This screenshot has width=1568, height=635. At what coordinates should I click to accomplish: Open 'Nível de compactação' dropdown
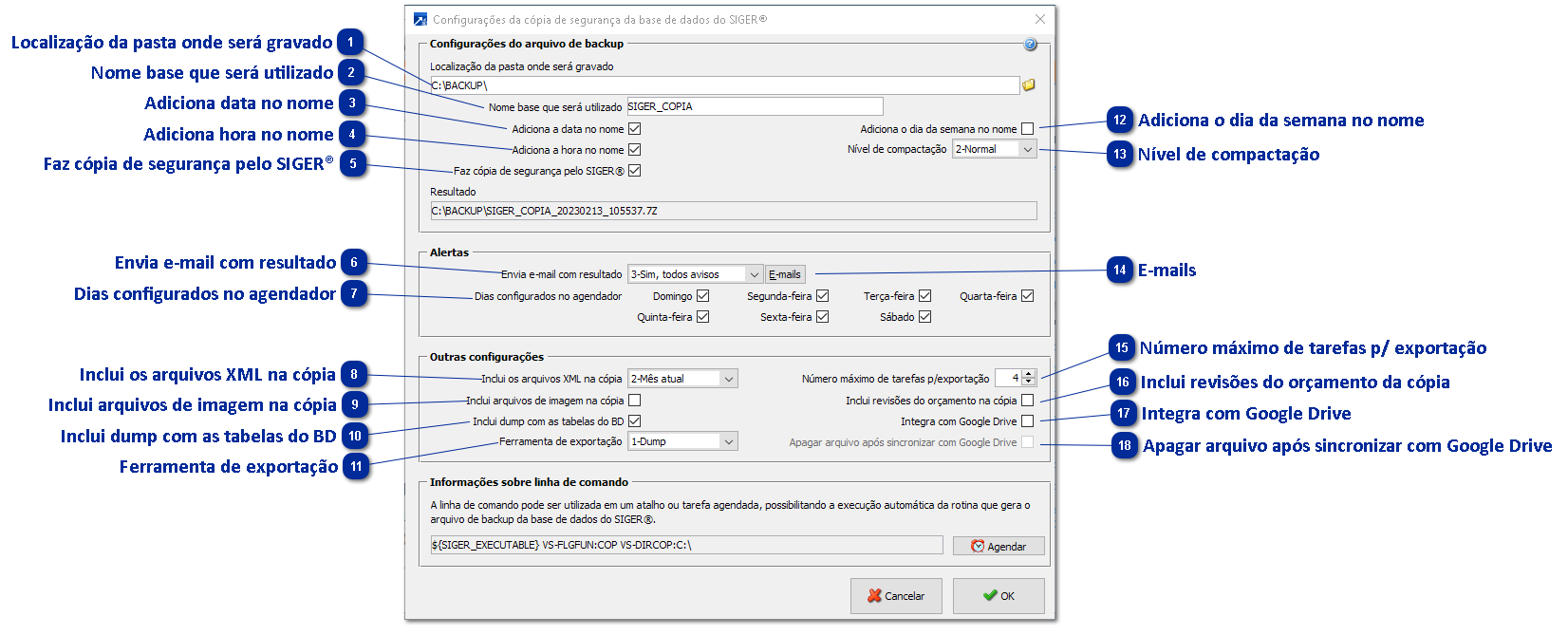point(995,149)
